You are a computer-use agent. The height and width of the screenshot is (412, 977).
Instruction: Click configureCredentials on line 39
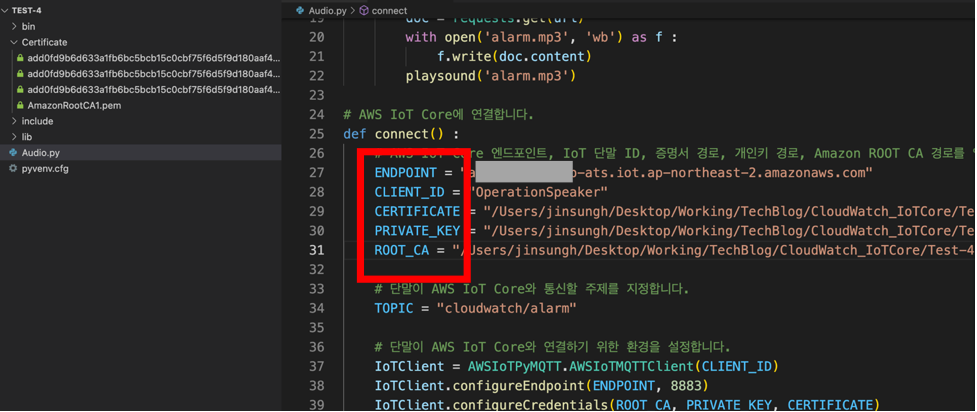coord(530,405)
